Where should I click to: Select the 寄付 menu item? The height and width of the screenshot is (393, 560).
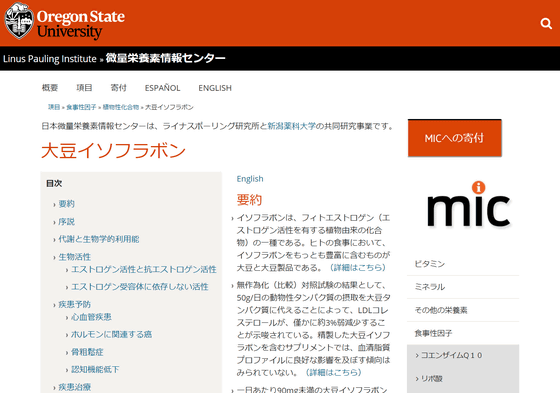tap(119, 88)
